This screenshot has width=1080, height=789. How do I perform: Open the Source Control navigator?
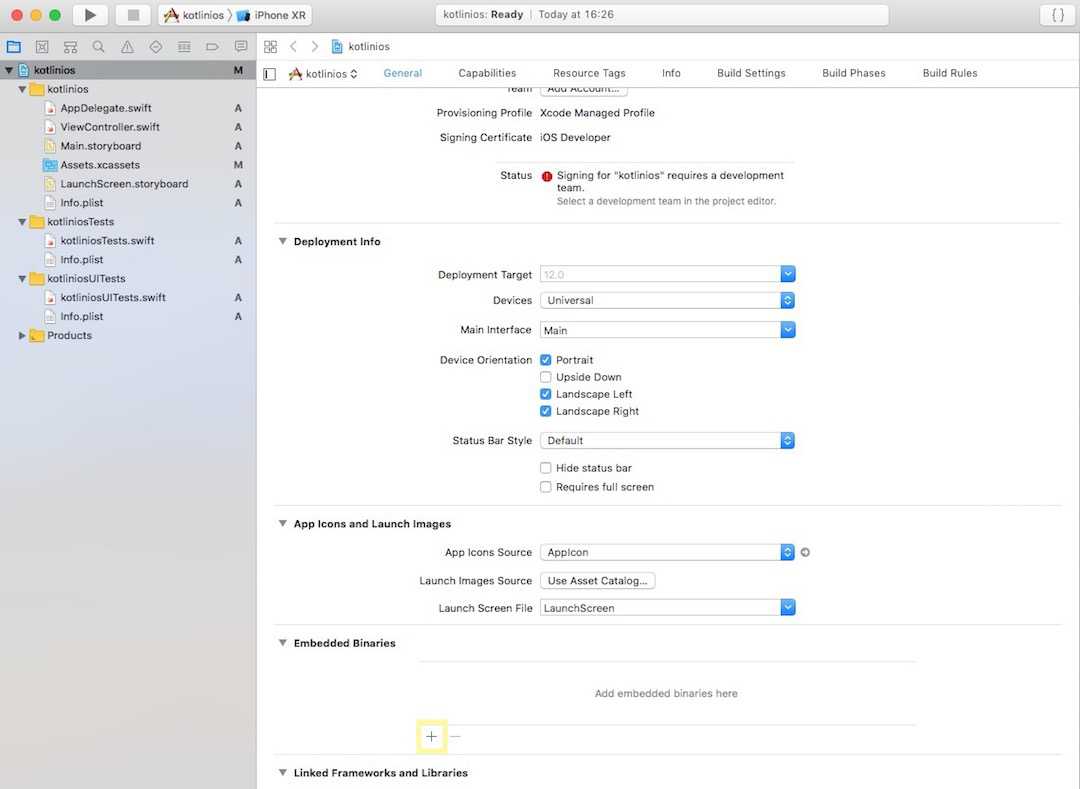click(x=42, y=47)
